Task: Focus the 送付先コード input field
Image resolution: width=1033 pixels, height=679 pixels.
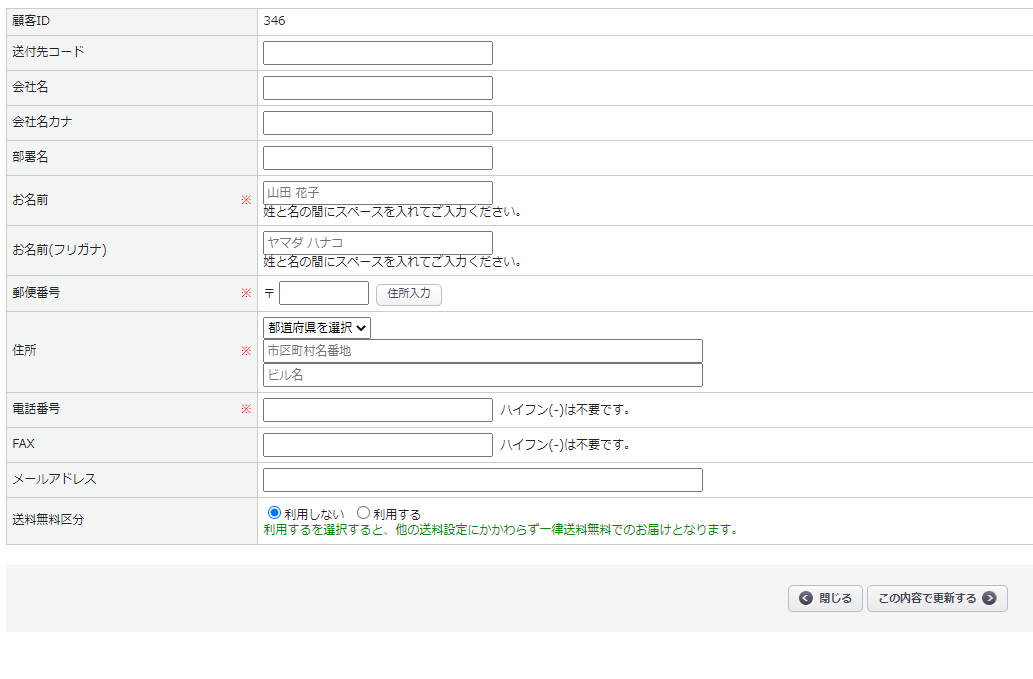Action: point(378,53)
